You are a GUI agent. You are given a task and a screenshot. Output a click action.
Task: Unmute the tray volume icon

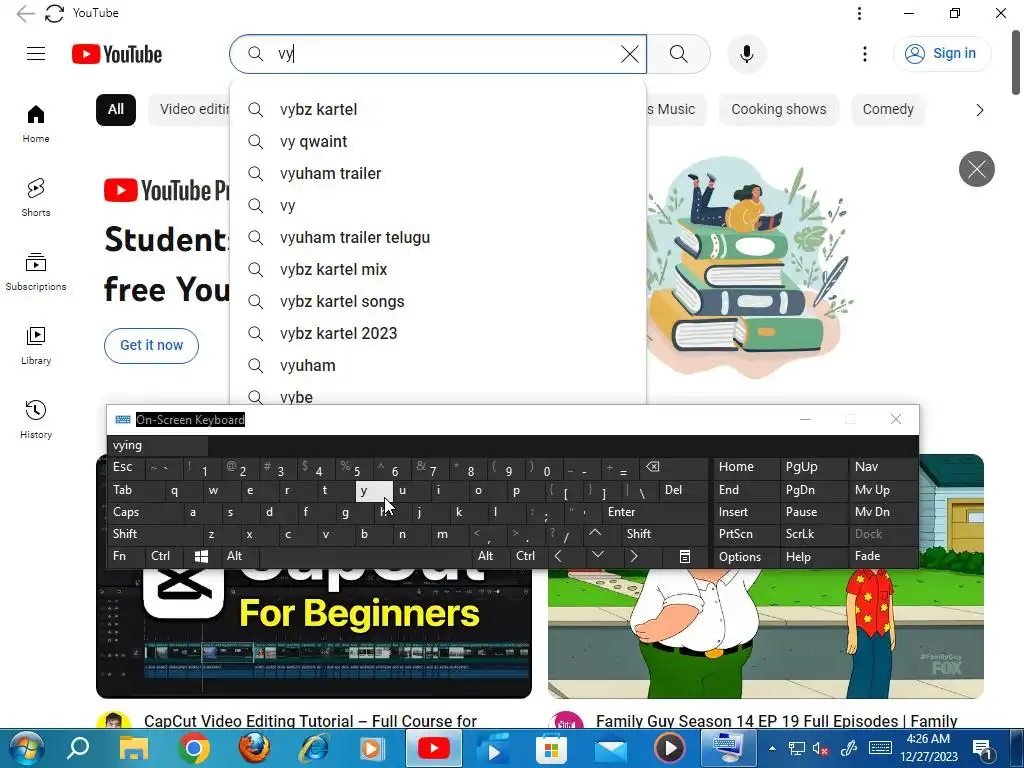tap(821, 748)
